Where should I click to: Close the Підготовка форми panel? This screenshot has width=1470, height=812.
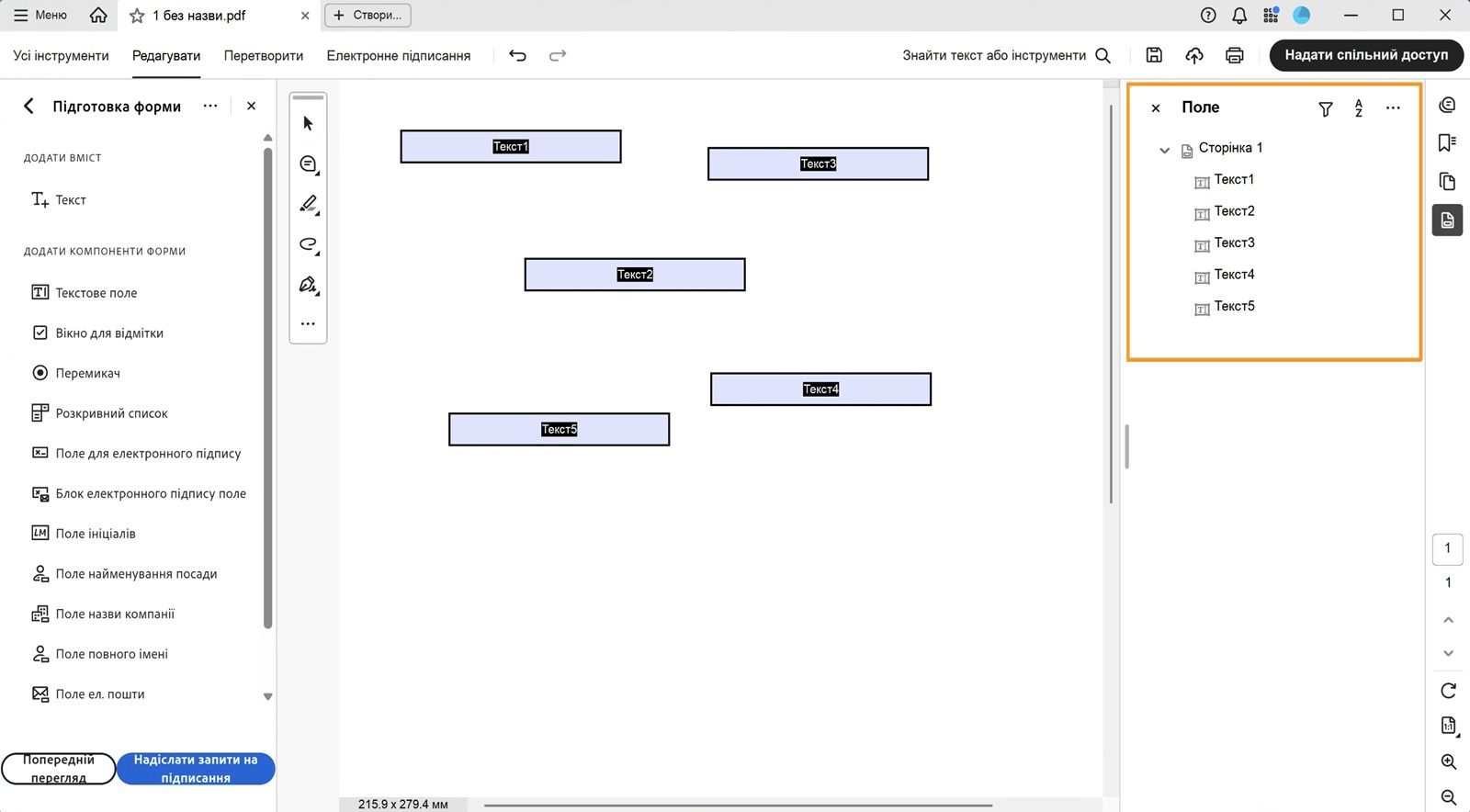pos(251,107)
